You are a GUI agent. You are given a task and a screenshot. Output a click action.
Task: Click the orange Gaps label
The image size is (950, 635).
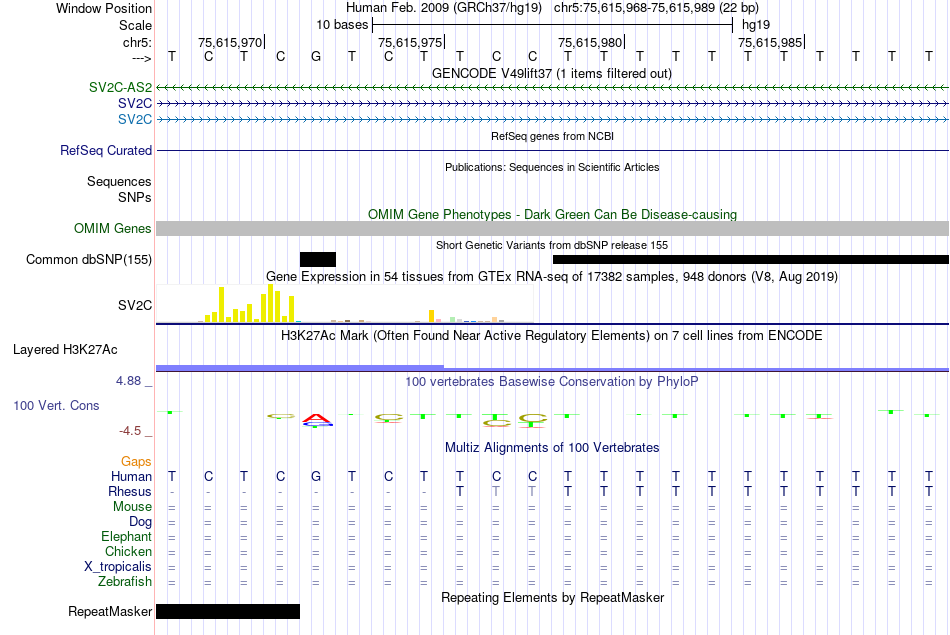[x=136, y=462]
